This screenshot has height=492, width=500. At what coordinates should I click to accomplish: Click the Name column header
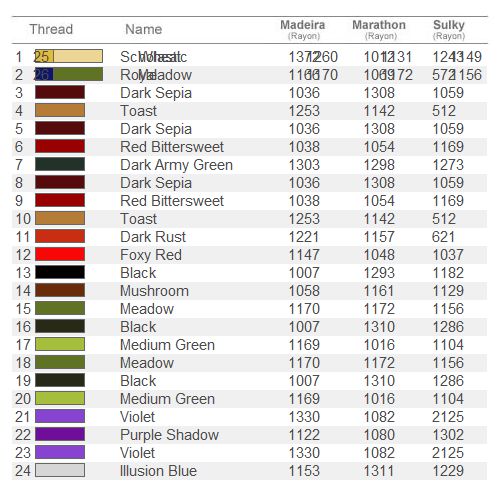click(144, 29)
